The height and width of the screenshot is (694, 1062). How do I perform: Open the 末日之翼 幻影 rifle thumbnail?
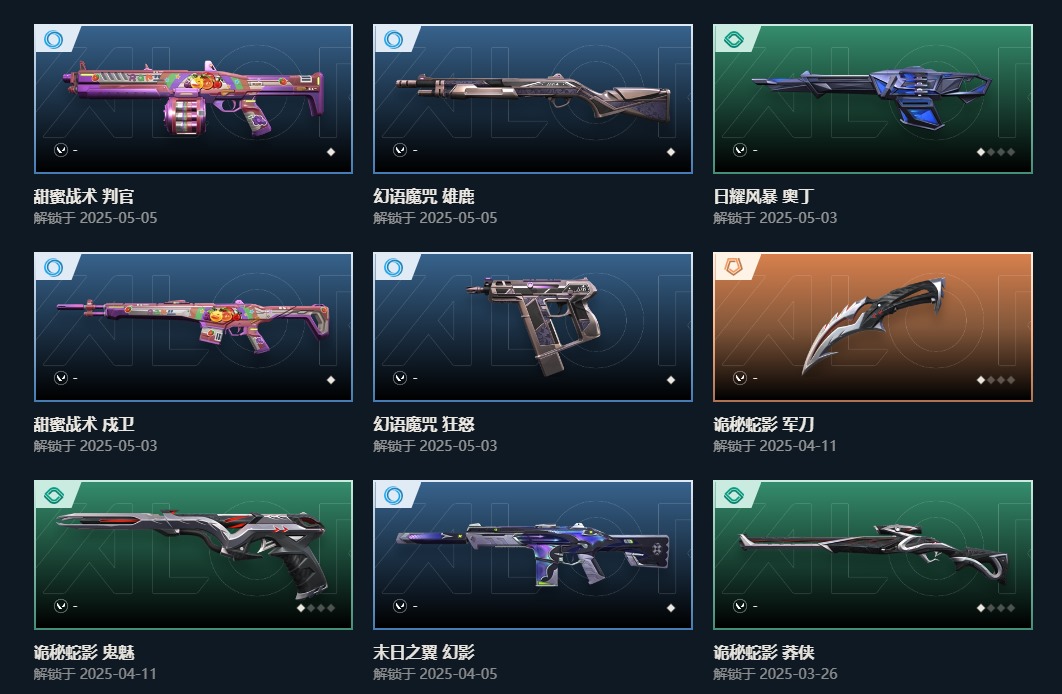[533, 555]
